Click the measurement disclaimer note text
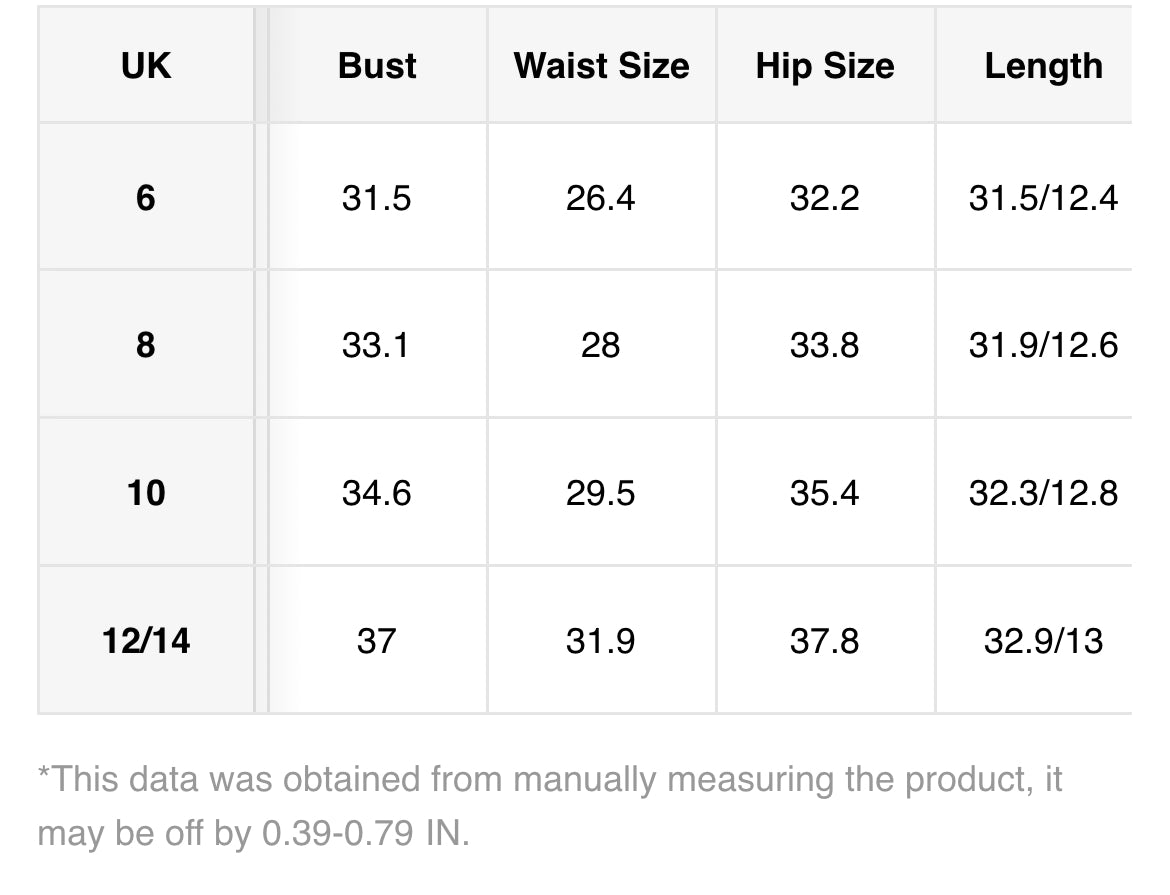 click(550, 806)
